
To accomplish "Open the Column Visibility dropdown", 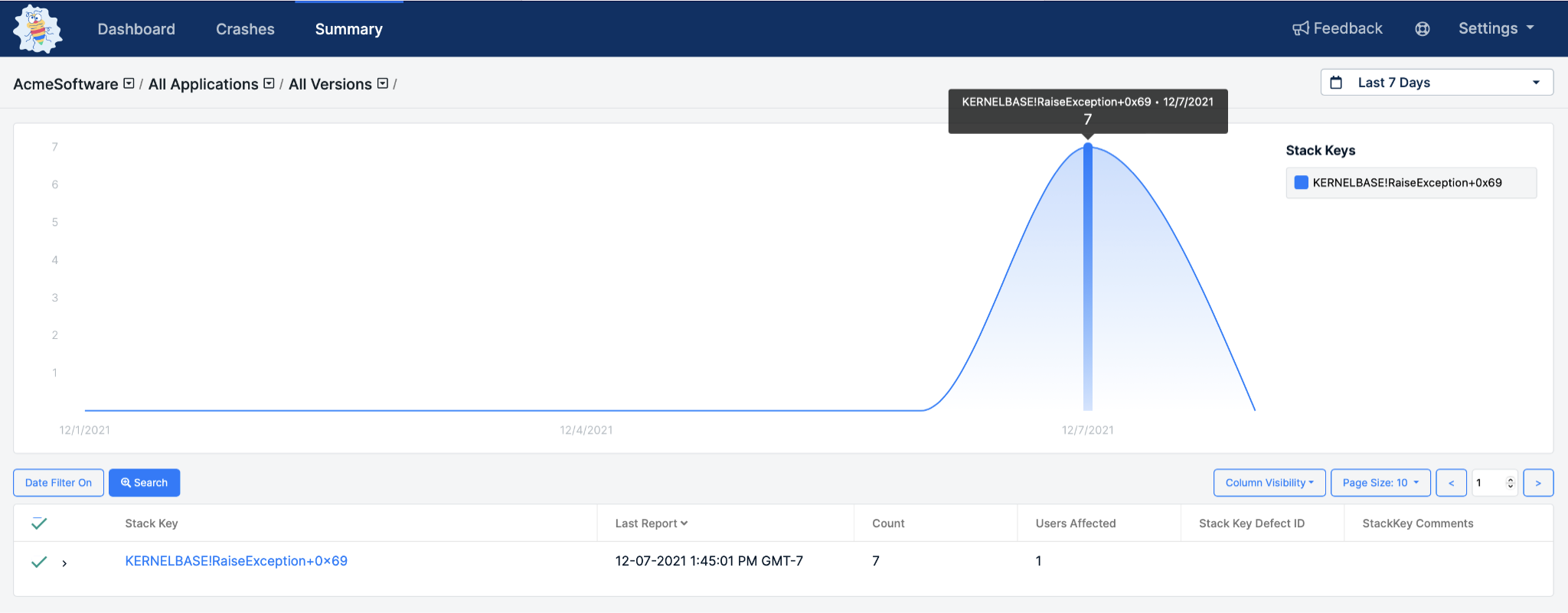I will click(1269, 483).
